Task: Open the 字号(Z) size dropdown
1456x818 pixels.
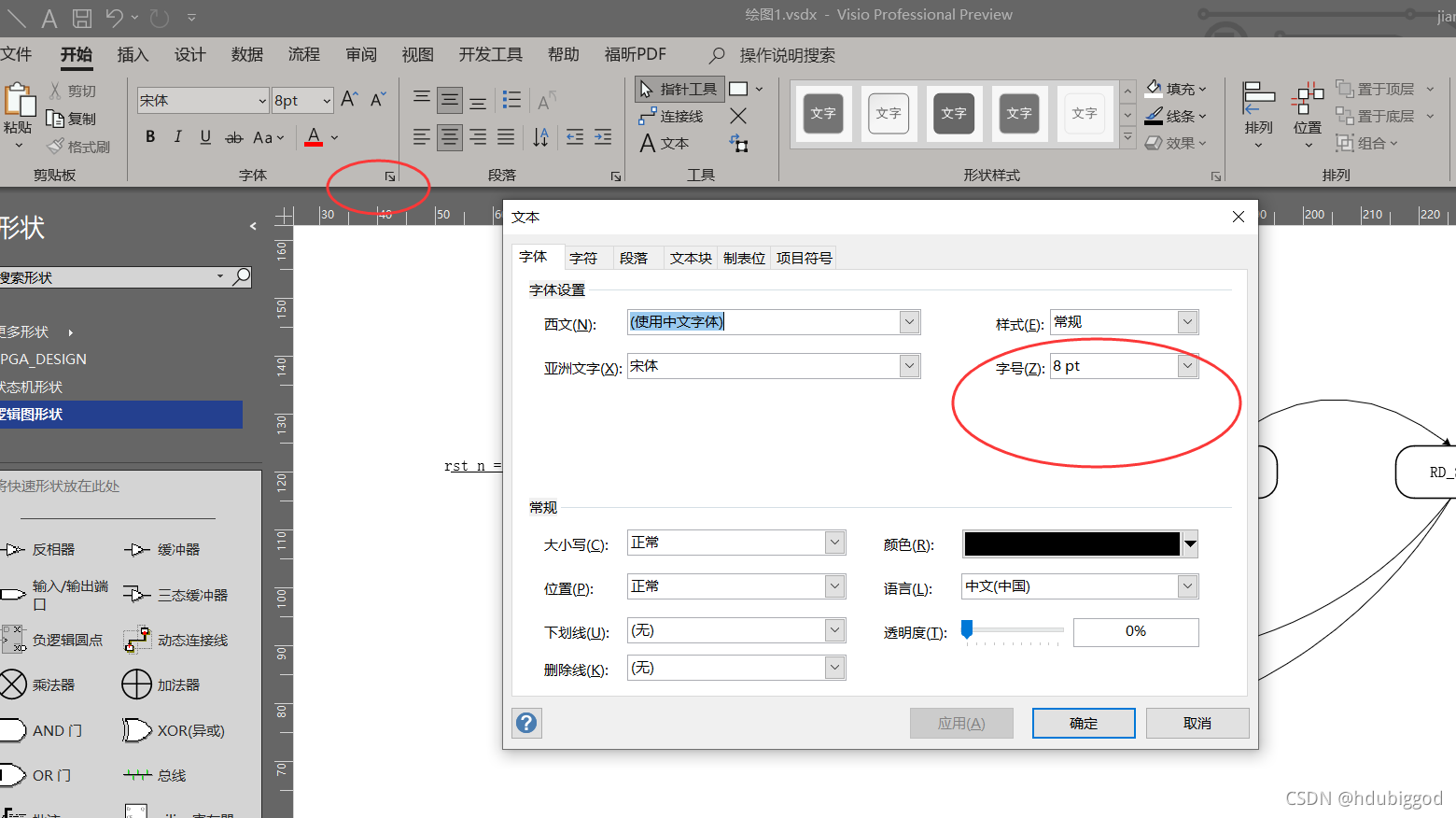Action: click(x=1186, y=365)
